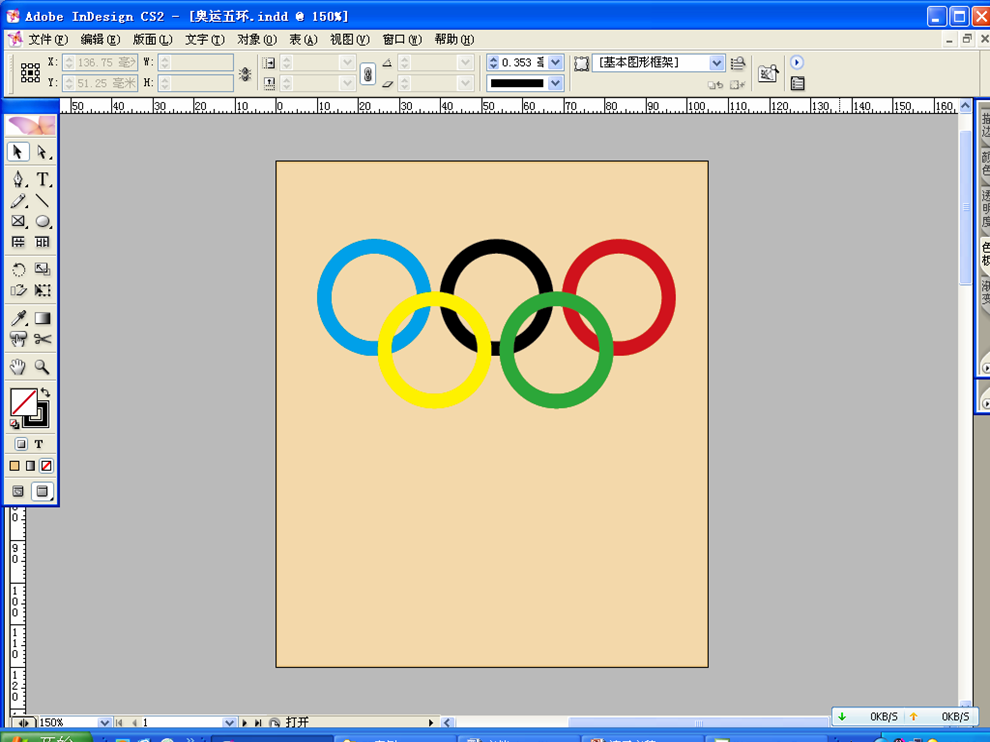Image resolution: width=990 pixels, height=742 pixels.
Task: Select the Scissors tool
Action: 43,339
